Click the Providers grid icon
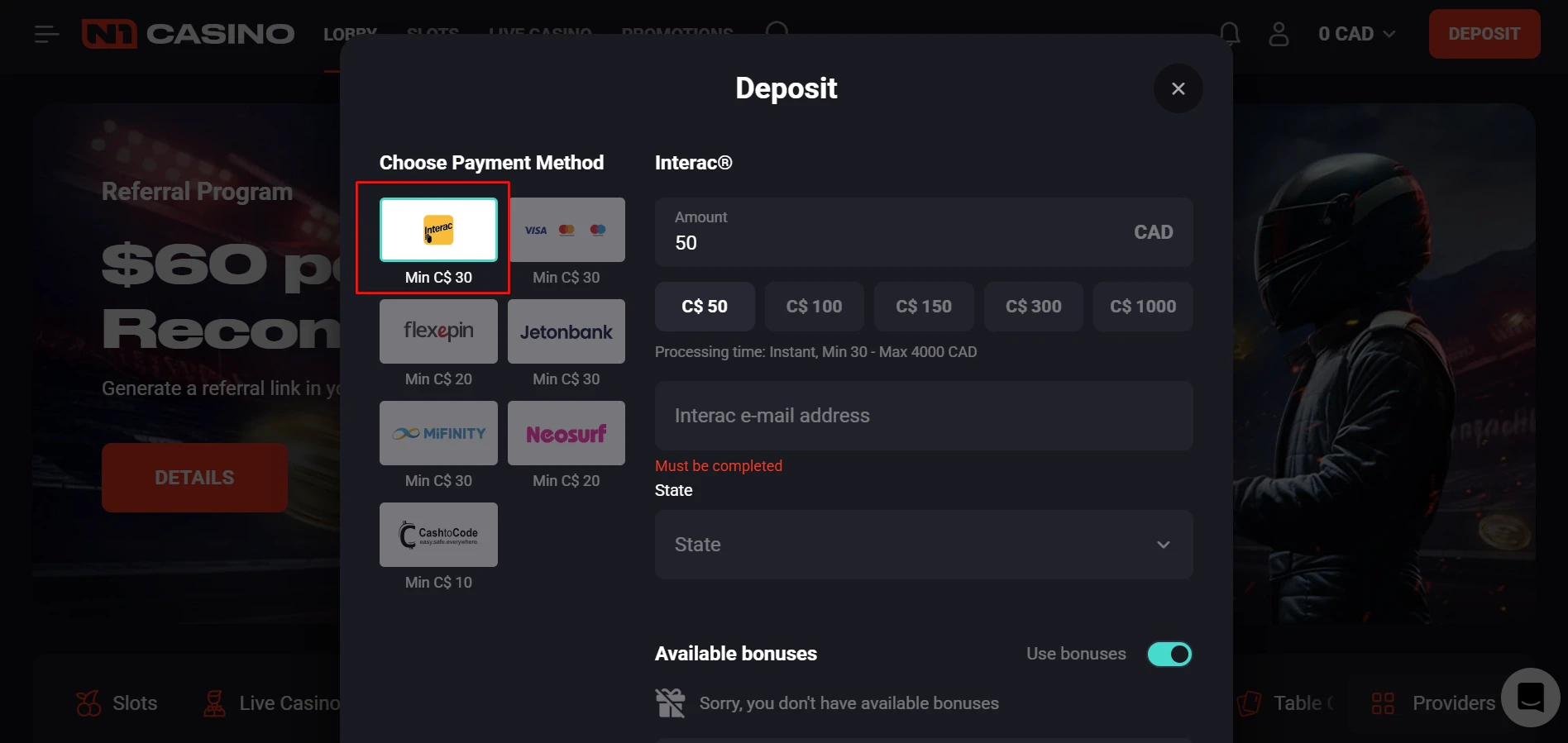The image size is (1568, 743). (x=1383, y=703)
